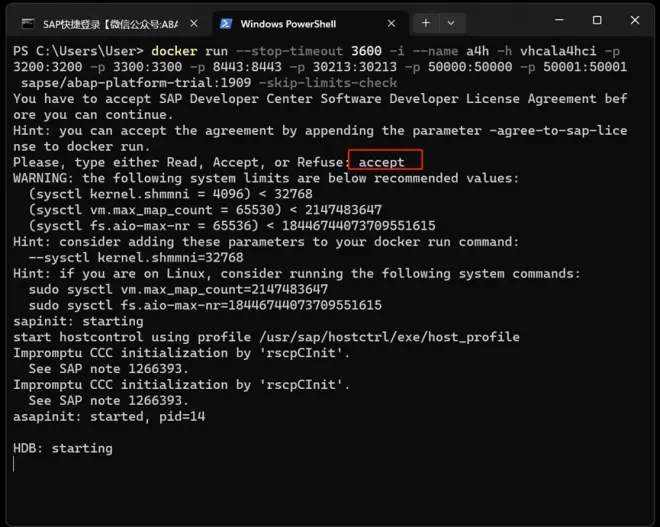Close the SAP快捷登录 tab

[x=194, y=24]
